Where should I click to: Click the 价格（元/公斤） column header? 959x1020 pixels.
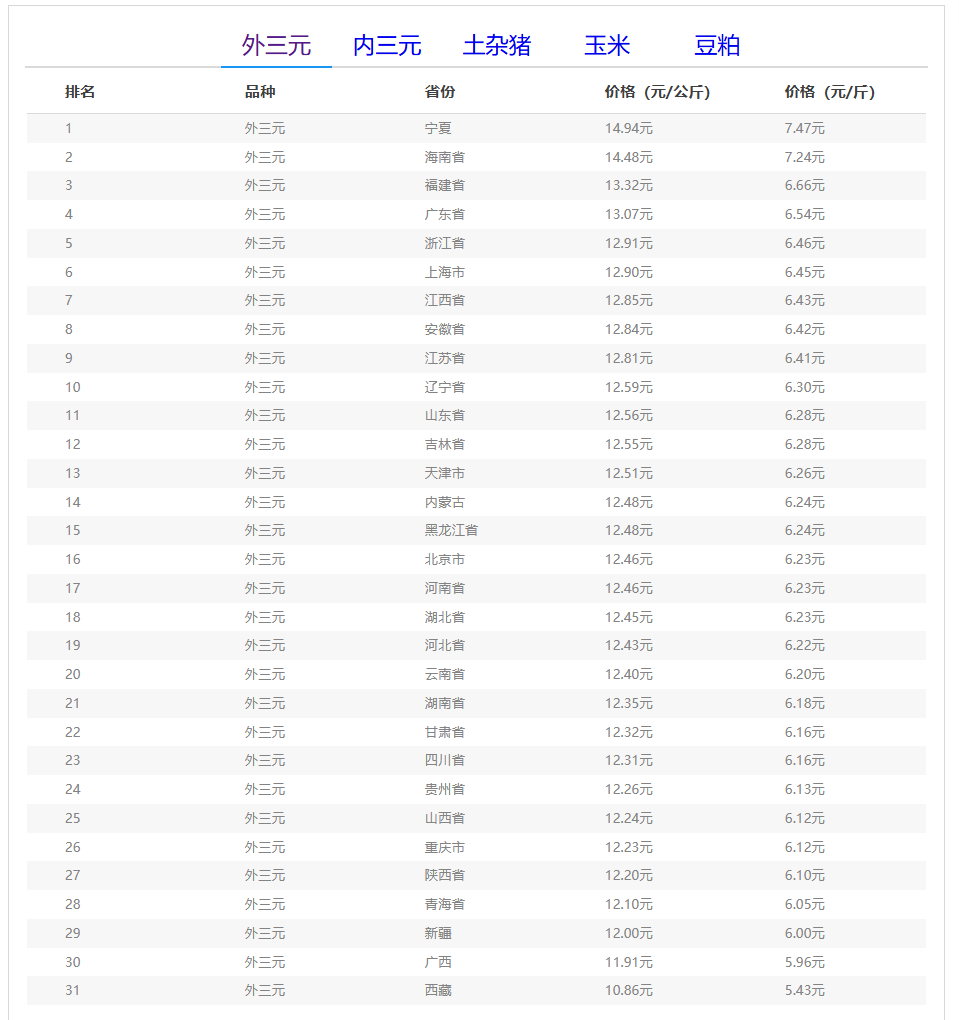click(x=658, y=92)
